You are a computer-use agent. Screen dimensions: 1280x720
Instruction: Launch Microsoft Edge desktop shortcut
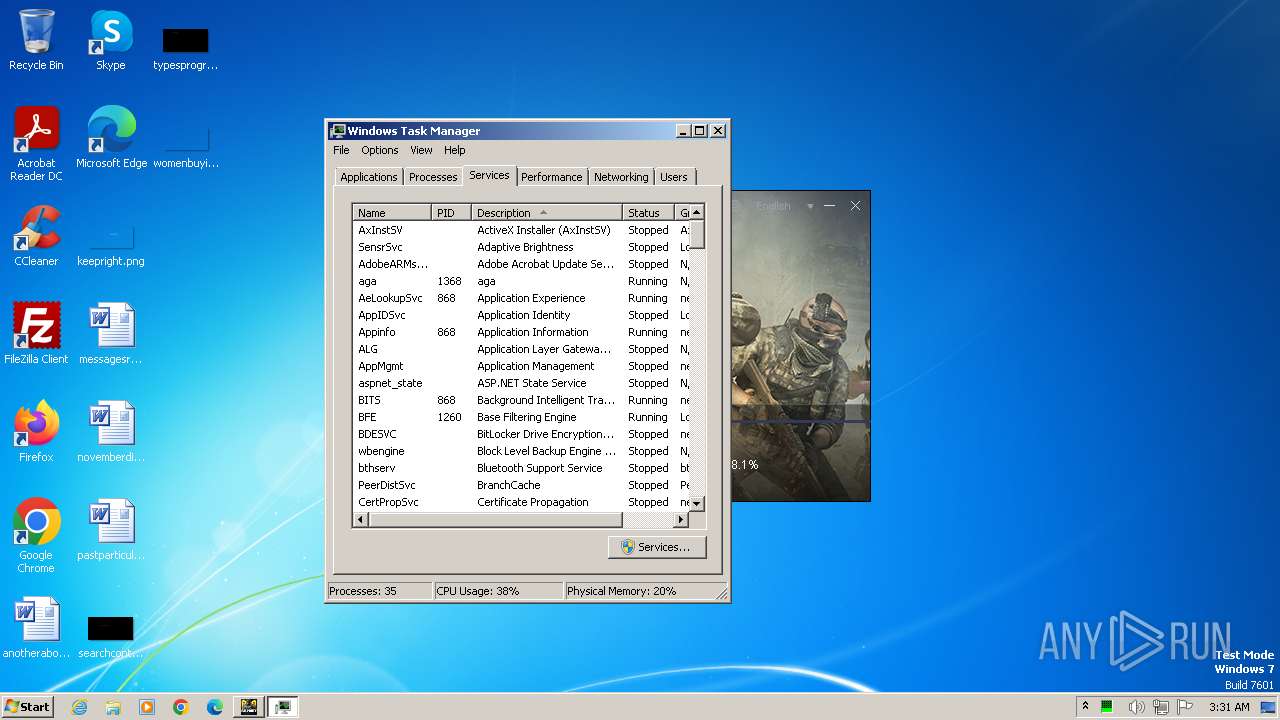[x=111, y=138]
